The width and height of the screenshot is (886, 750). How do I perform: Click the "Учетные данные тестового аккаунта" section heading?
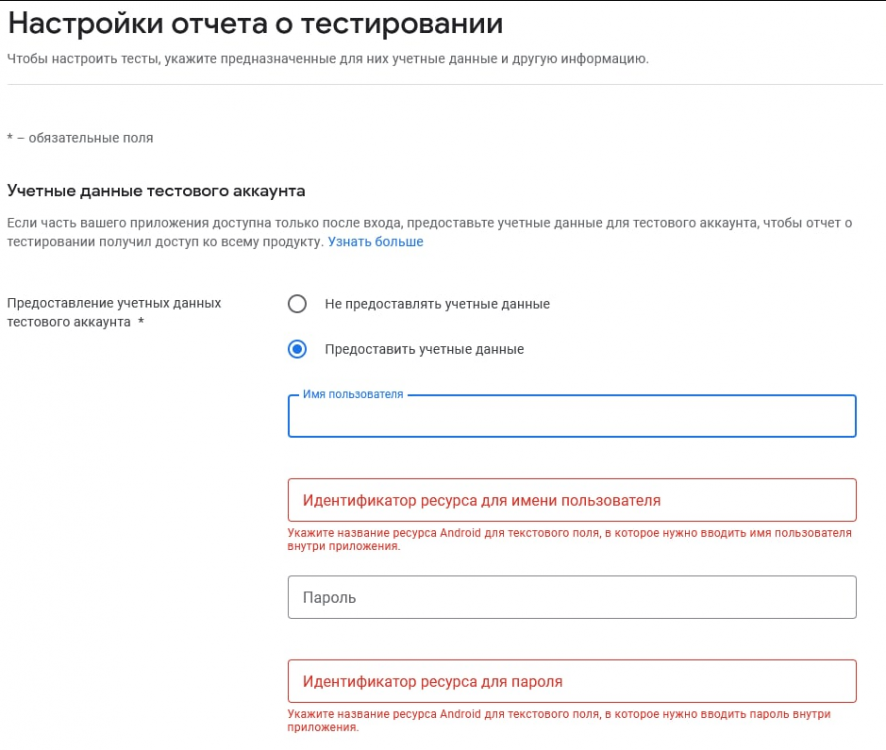tap(156, 191)
